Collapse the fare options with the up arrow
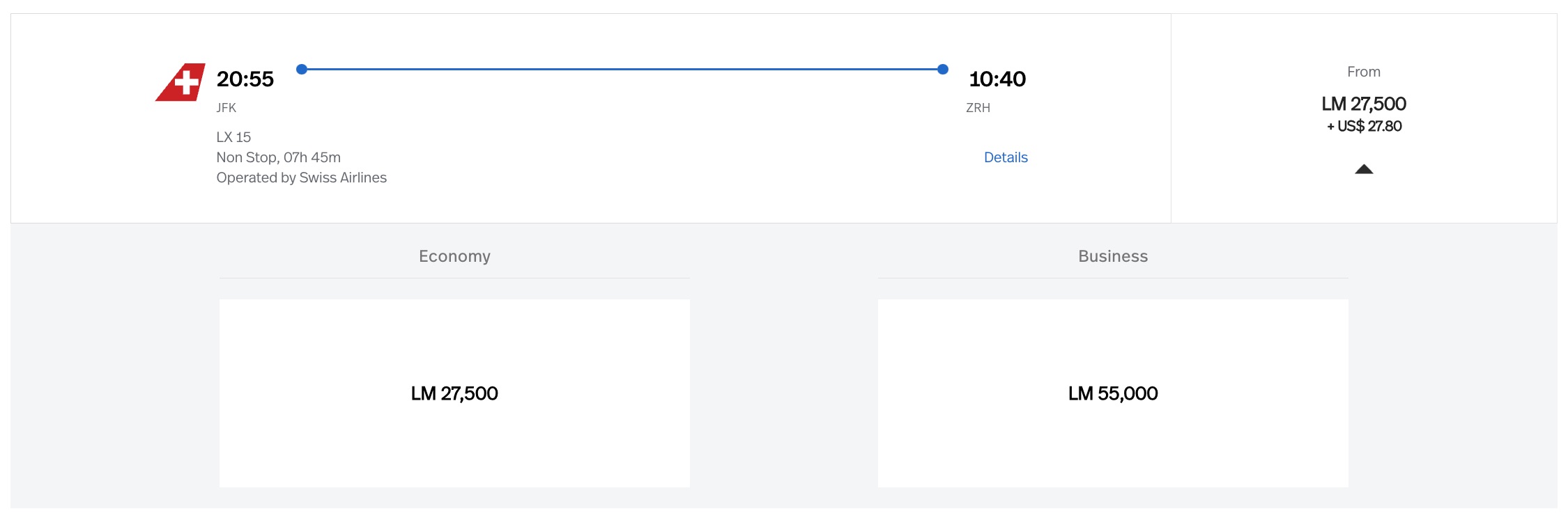 pyautogui.click(x=1364, y=169)
